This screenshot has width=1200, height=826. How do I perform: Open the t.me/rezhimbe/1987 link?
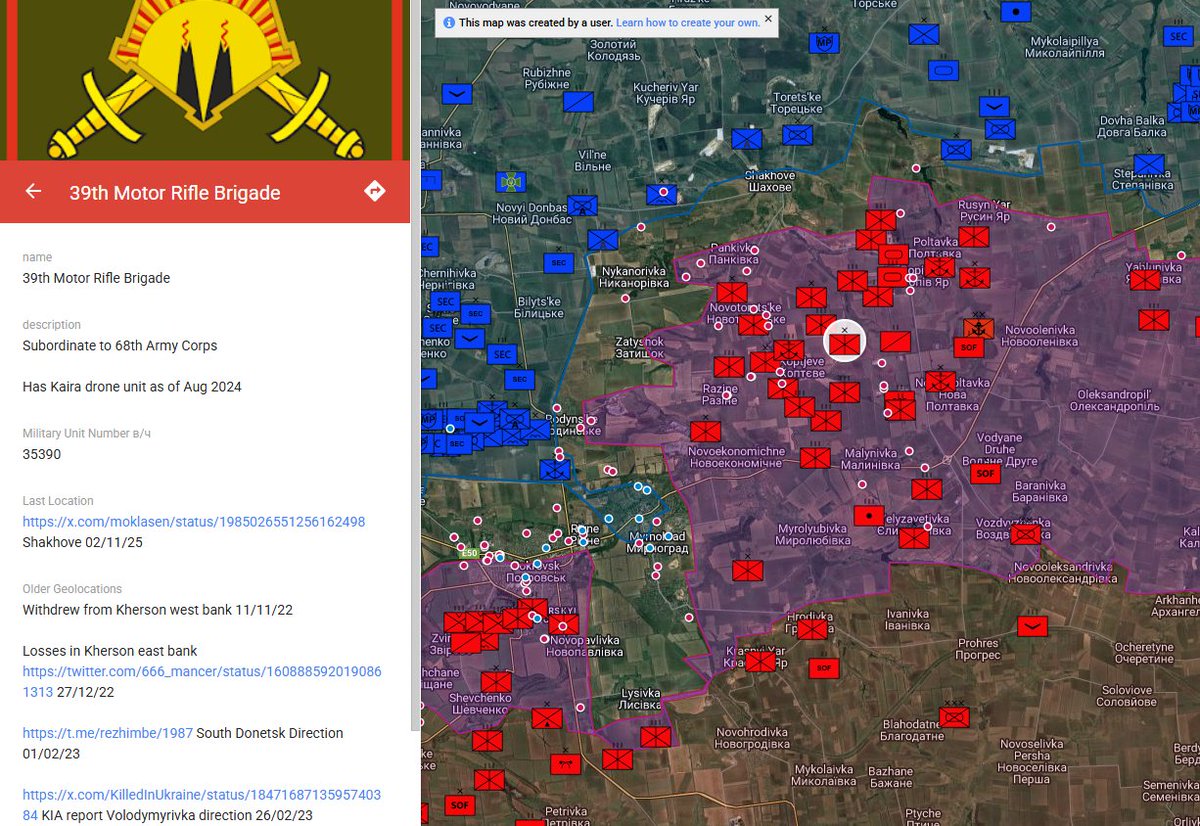tap(107, 733)
